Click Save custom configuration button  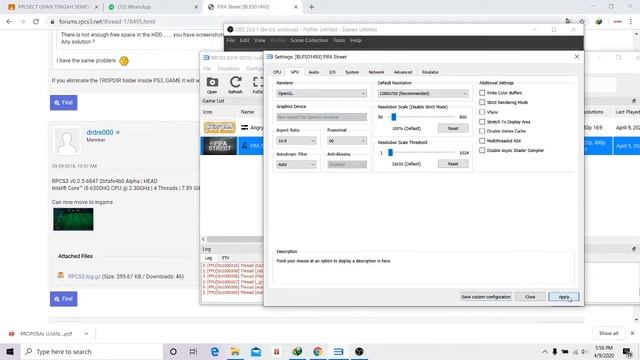click(486, 297)
